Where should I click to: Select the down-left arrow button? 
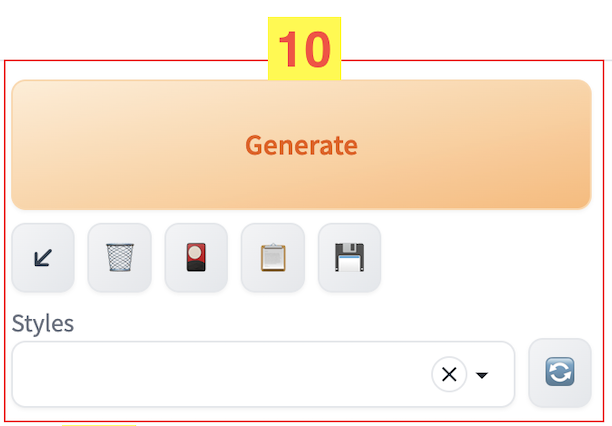point(43,258)
